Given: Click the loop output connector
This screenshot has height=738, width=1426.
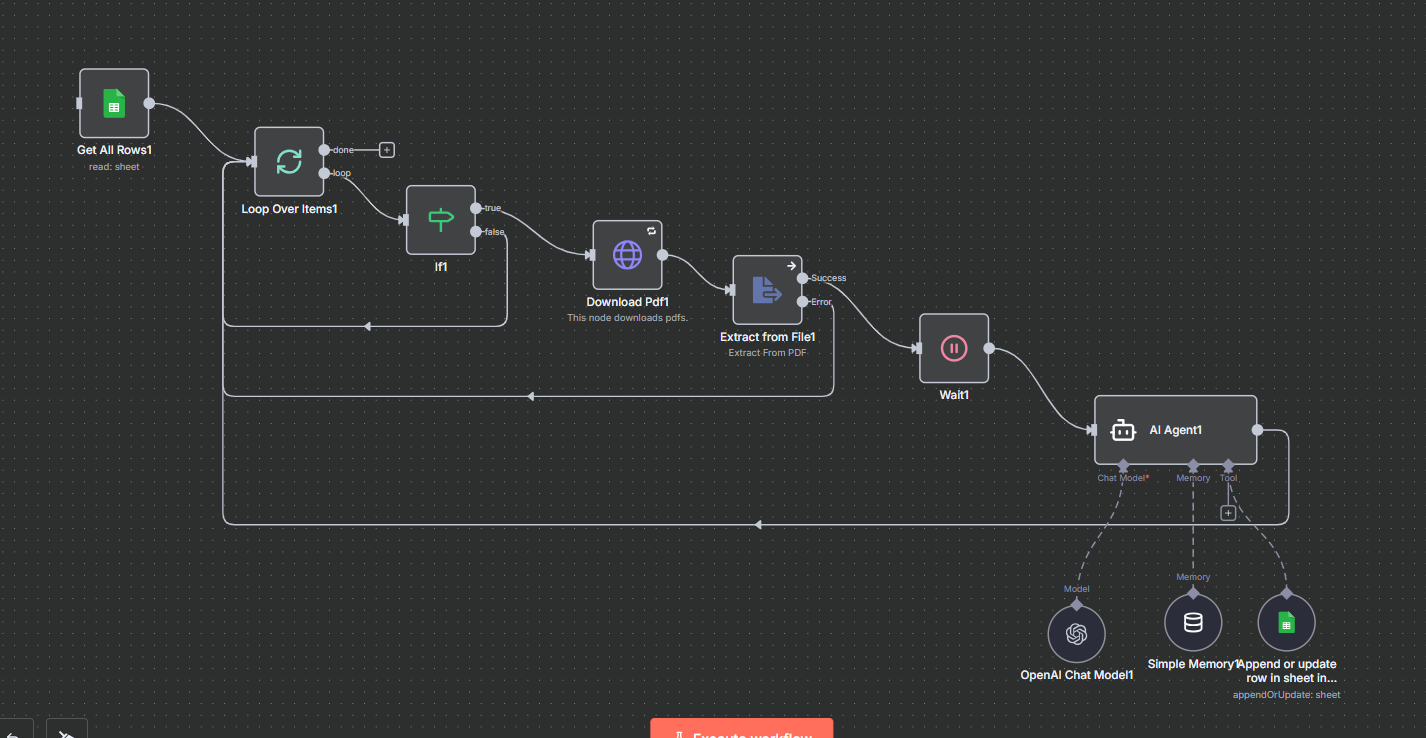Looking at the screenshot, I should [323, 173].
